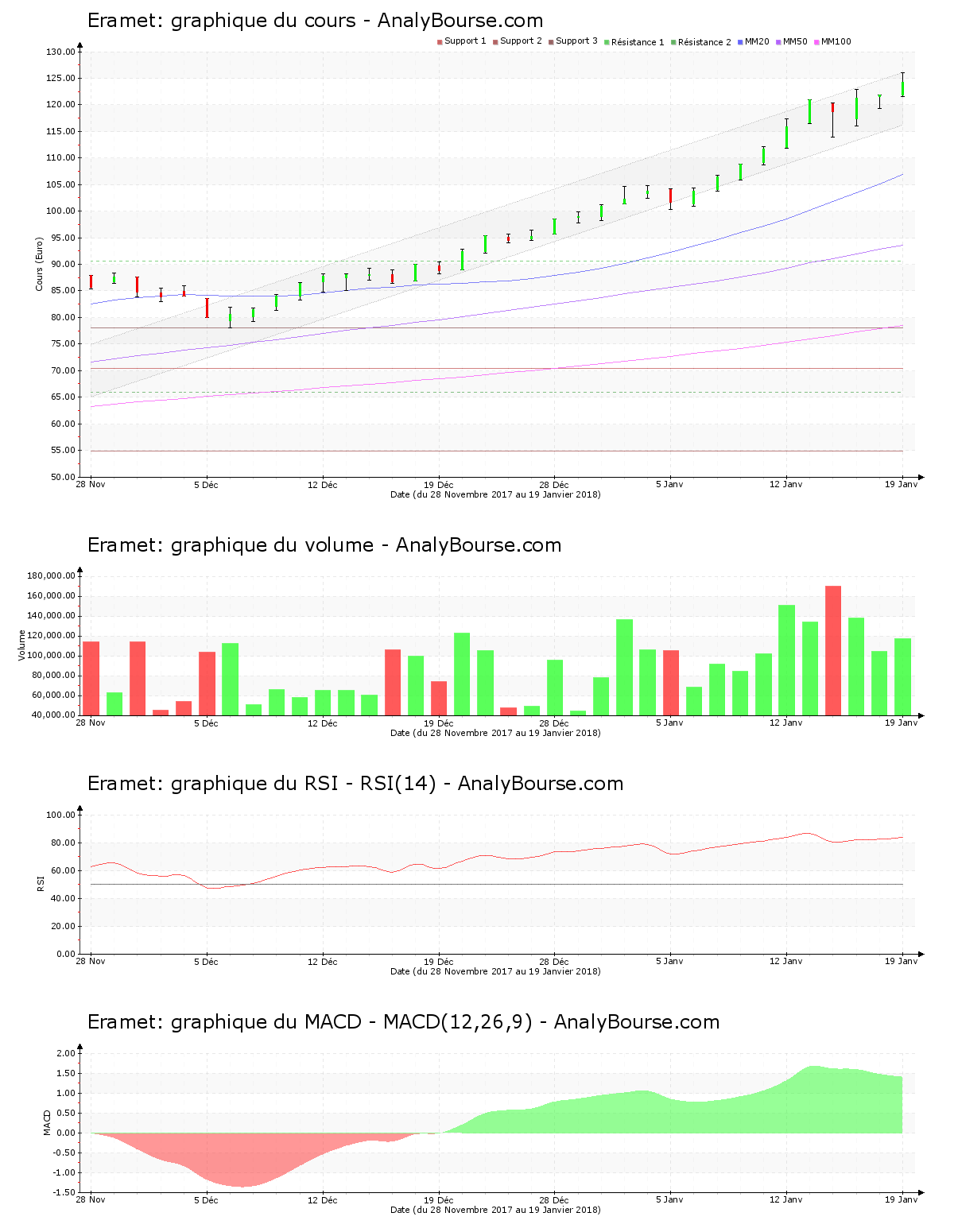Click the 'Volume' vertical axis title
Viewport: 954px width, 1232px height.
(x=22, y=645)
